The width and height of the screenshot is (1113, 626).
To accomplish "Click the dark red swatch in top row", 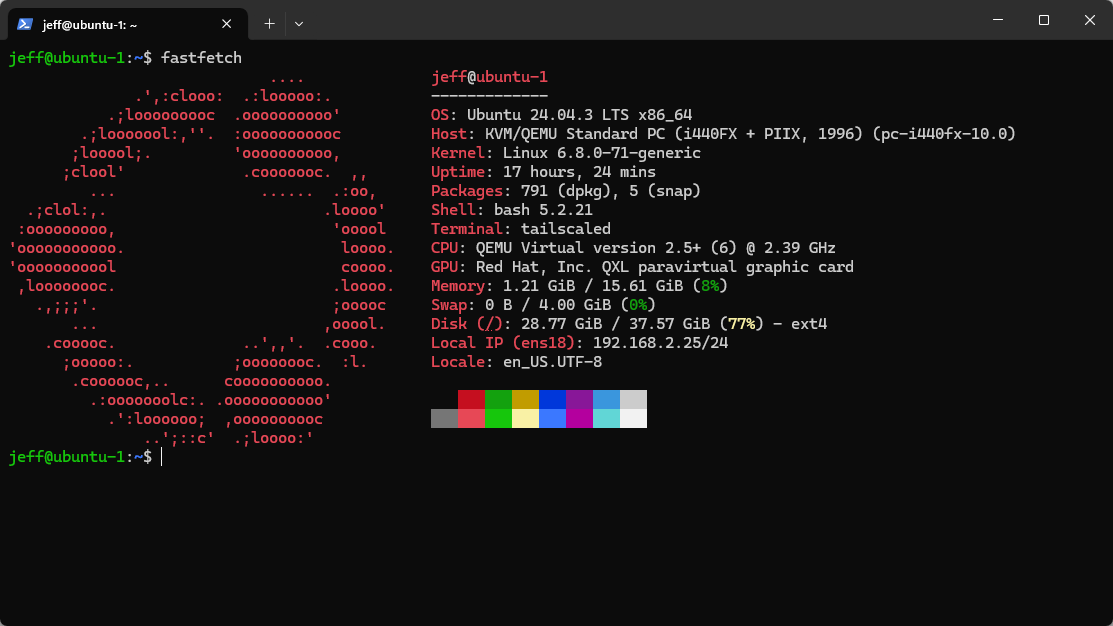I will pos(471,400).
